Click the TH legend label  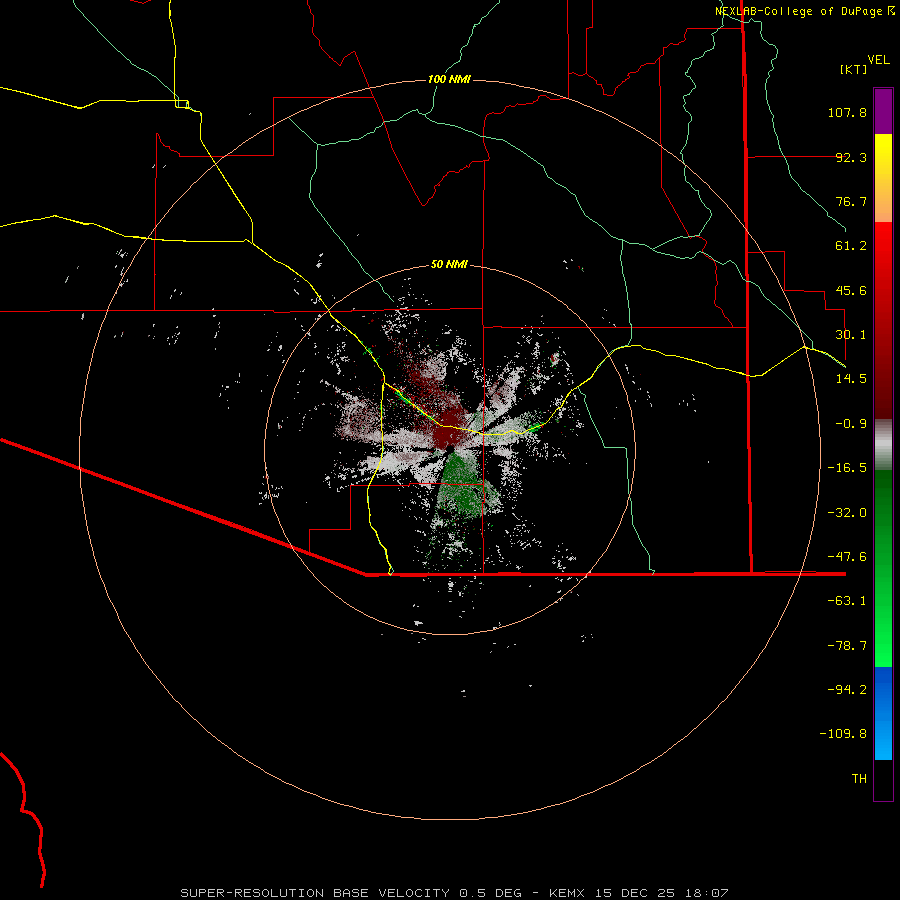[x=859, y=778]
